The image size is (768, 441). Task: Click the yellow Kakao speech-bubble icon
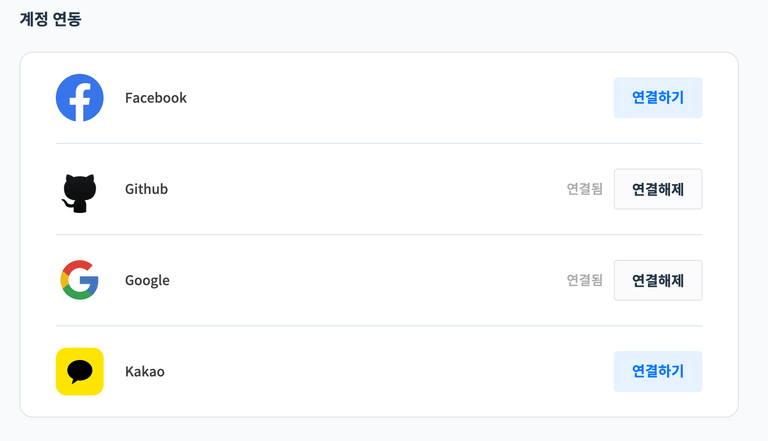79,371
